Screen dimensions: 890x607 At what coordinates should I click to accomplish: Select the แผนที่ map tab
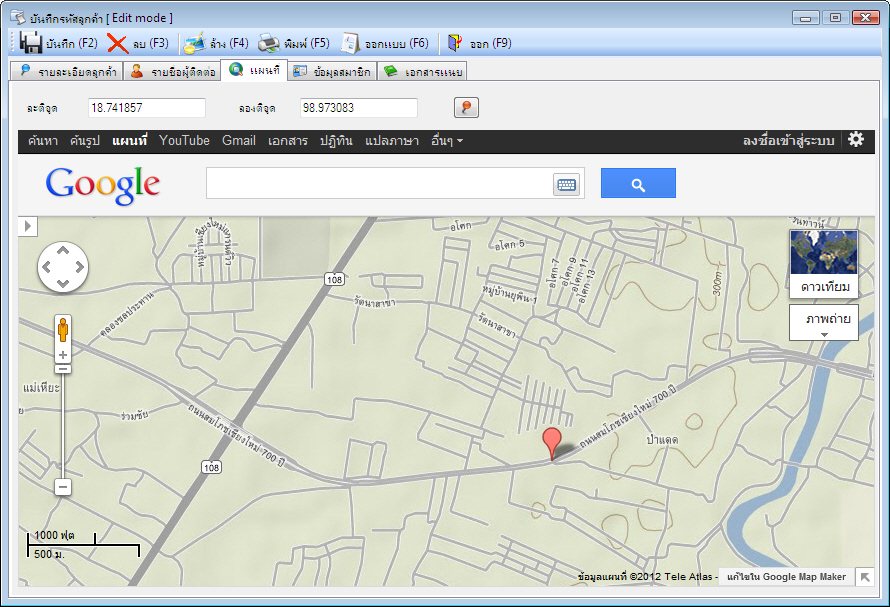(x=254, y=70)
